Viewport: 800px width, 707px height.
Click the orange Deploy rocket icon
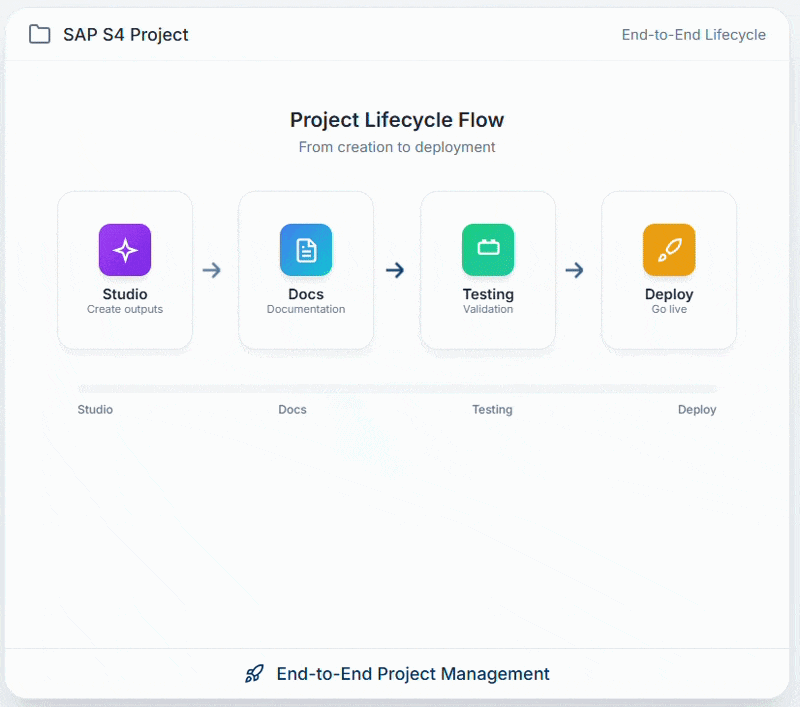pyautogui.click(x=669, y=250)
